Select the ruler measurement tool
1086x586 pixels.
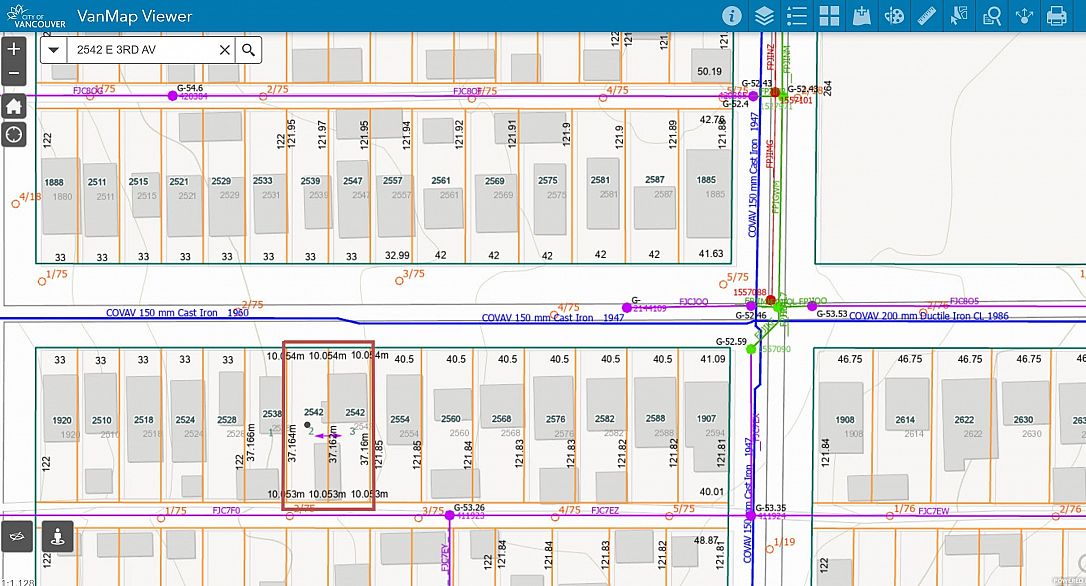tap(927, 16)
